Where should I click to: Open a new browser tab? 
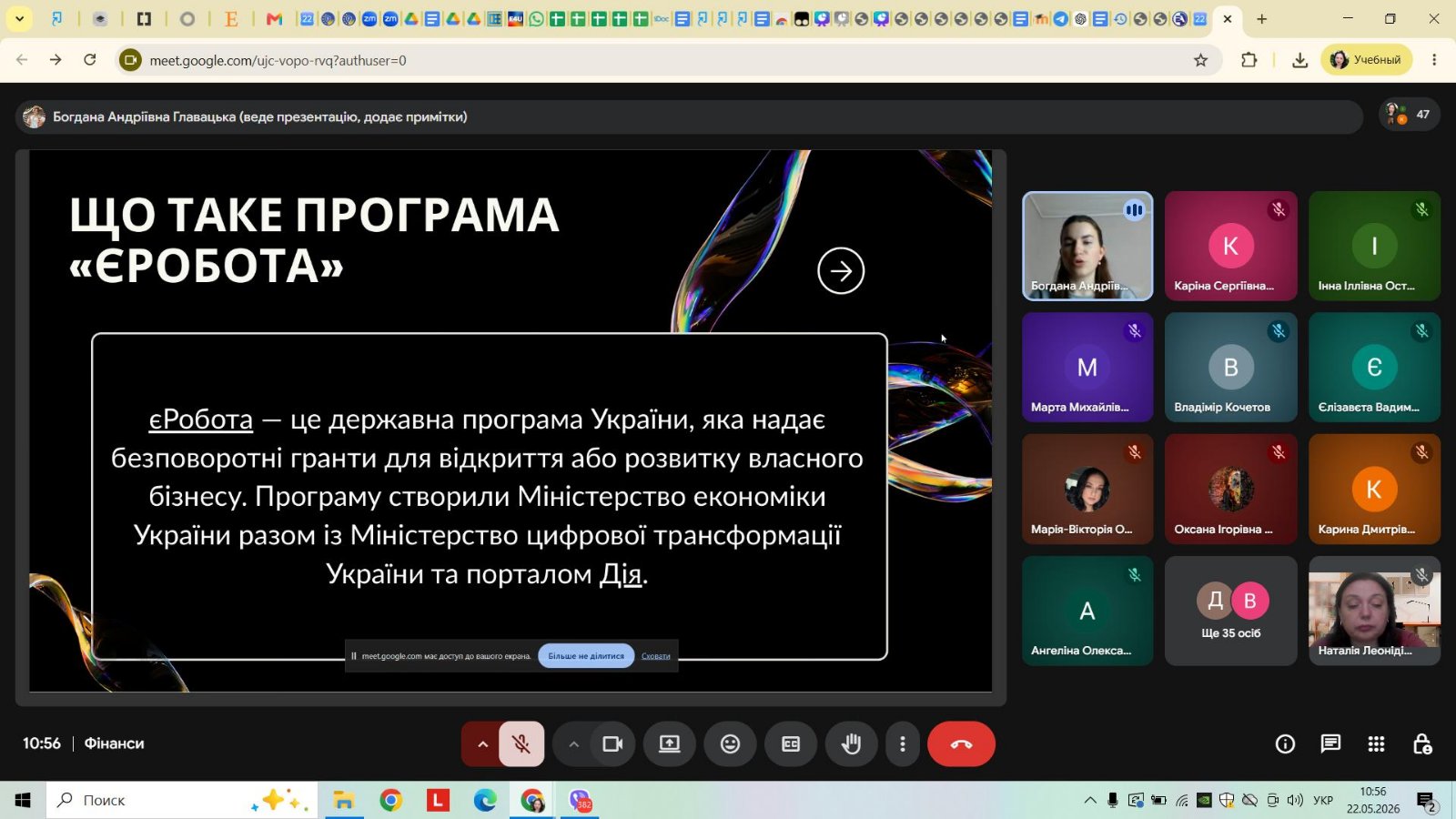[x=1261, y=18]
